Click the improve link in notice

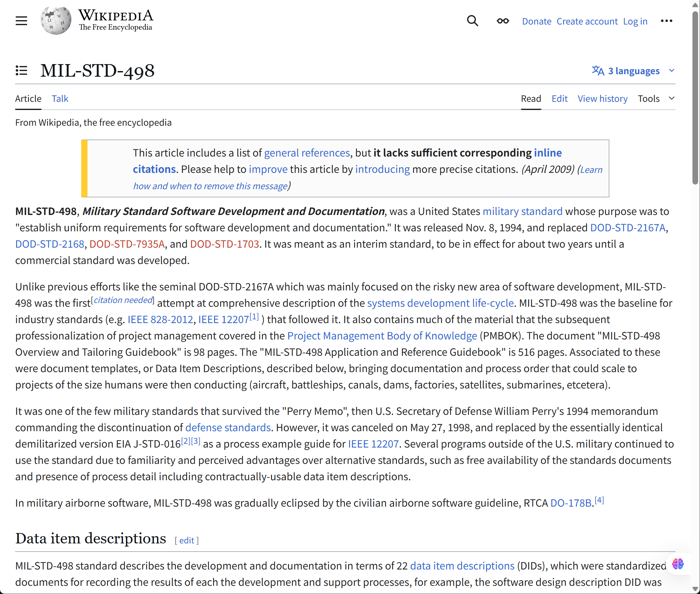click(x=268, y=170)
